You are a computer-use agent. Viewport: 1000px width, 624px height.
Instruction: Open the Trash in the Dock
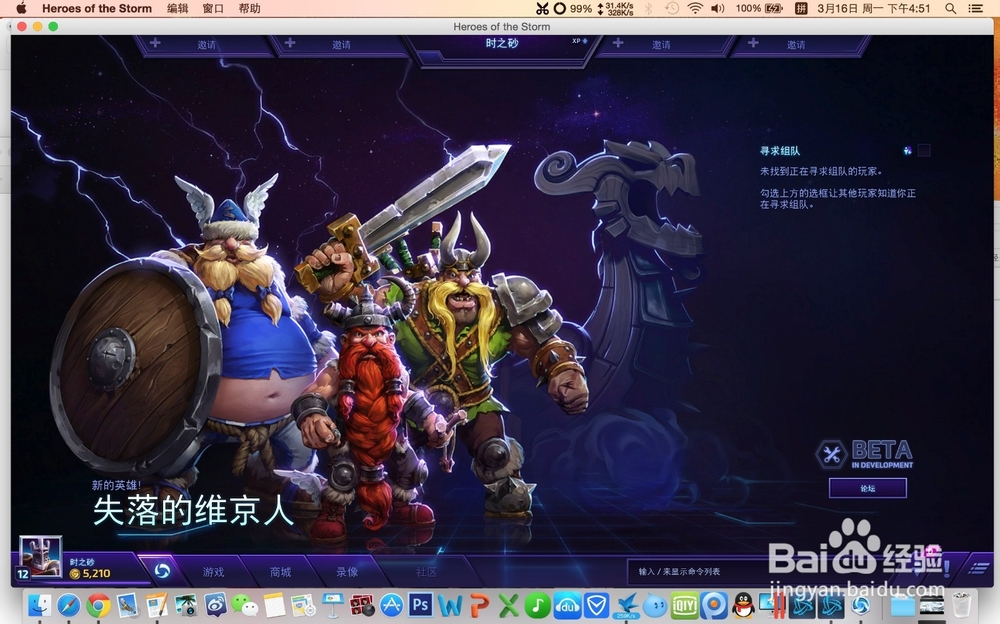click(962, 605)
